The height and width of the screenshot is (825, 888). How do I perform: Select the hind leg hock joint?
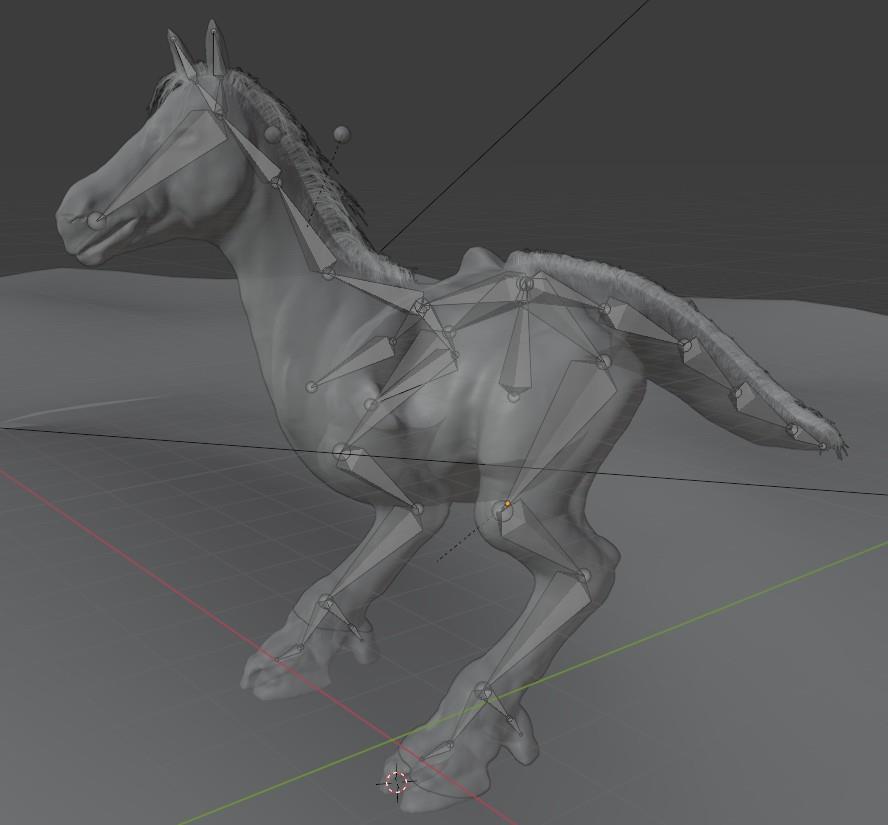[x=584, y=576]
